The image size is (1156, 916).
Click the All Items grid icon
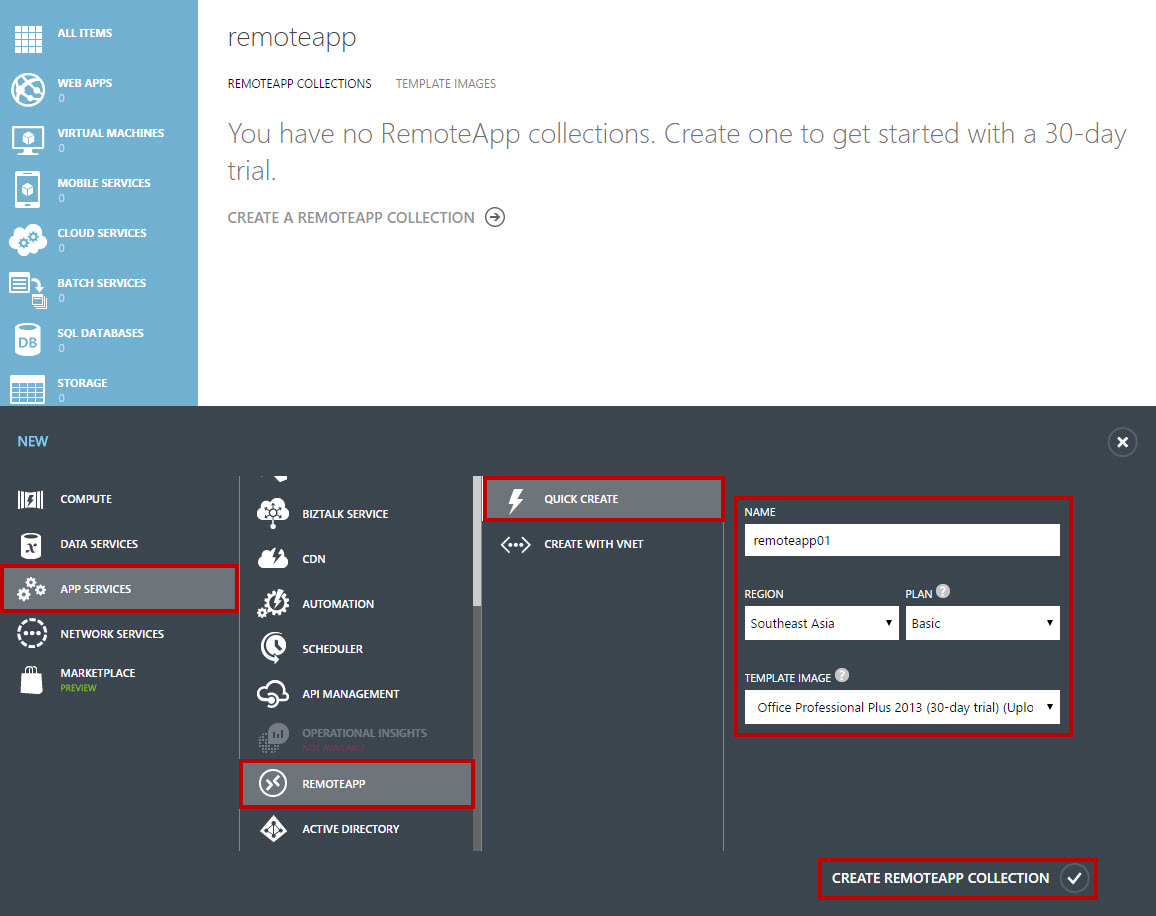(28, 39)
